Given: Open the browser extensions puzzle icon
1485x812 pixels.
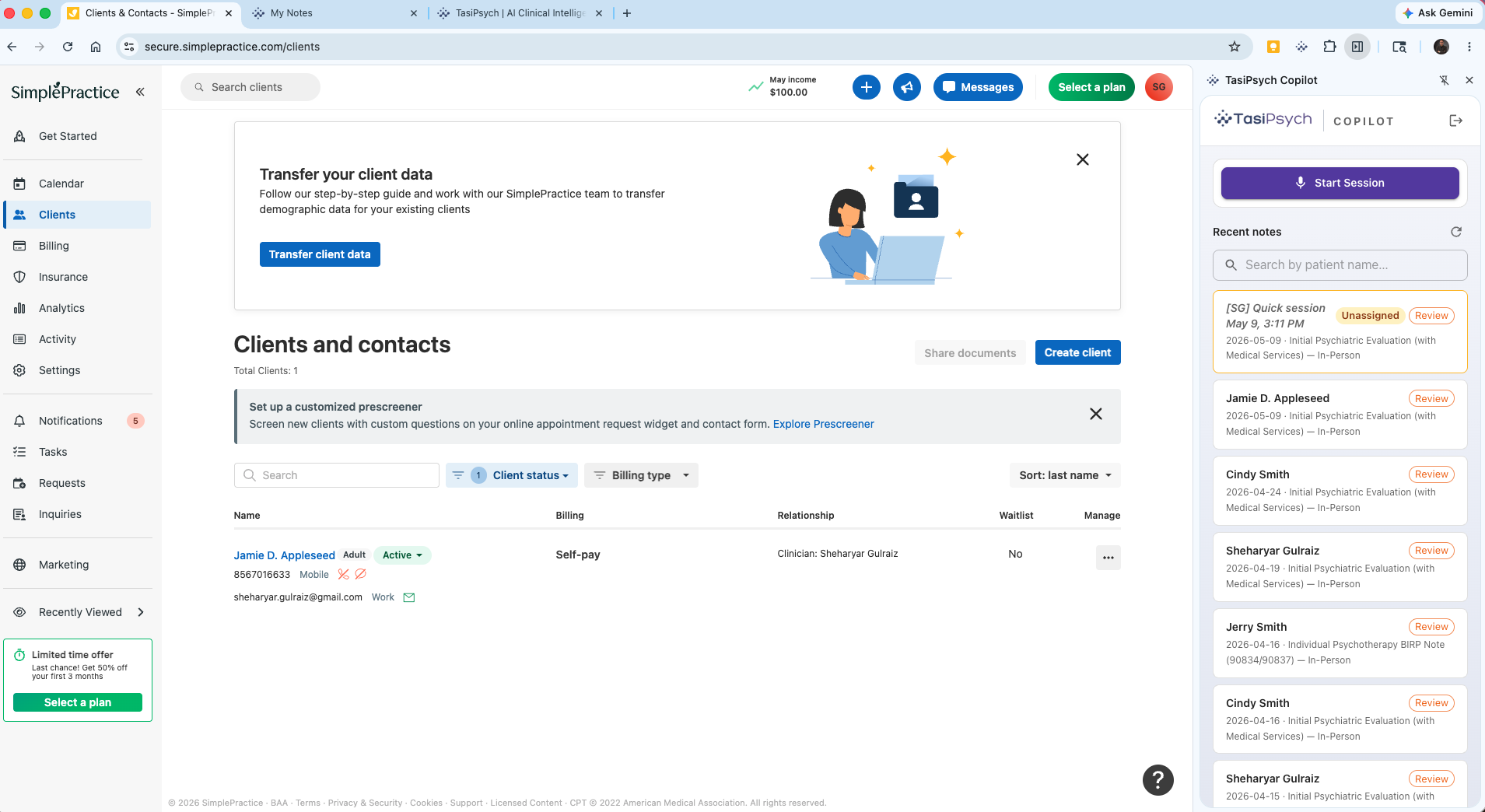Looking at the screenshot, I should [1329, 47].
